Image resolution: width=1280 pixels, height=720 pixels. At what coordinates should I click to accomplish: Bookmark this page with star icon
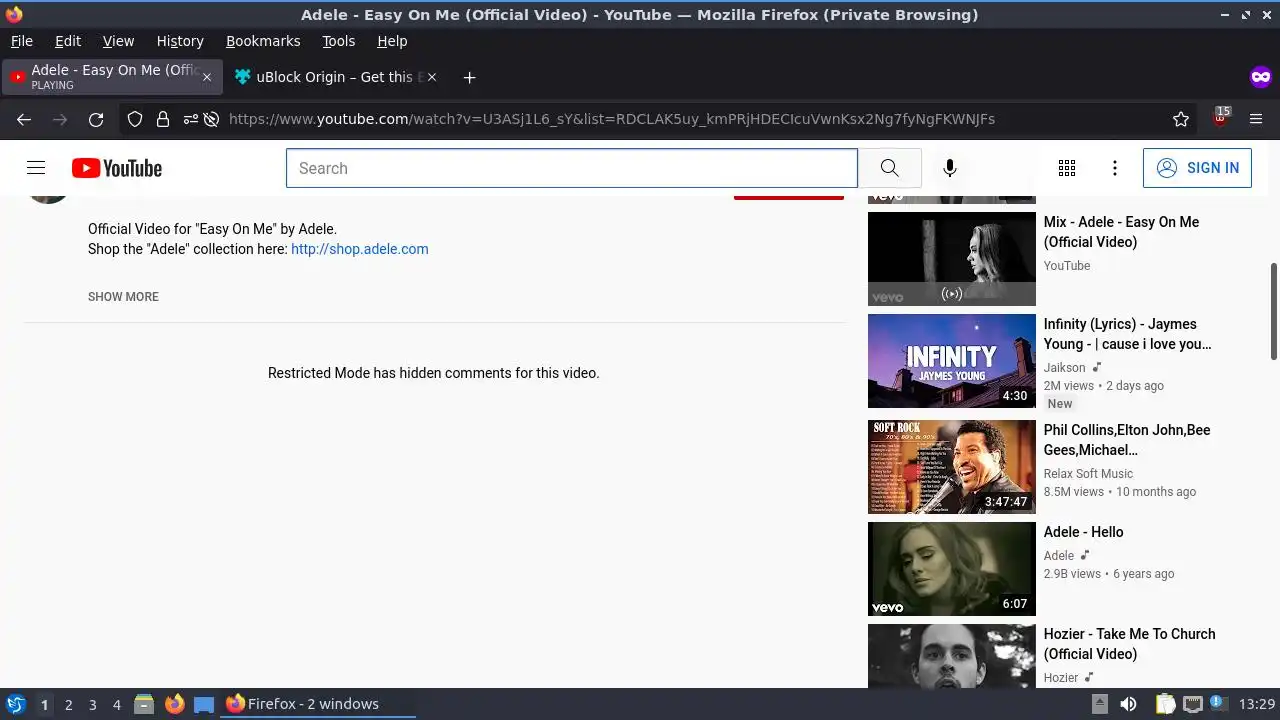1181,119
